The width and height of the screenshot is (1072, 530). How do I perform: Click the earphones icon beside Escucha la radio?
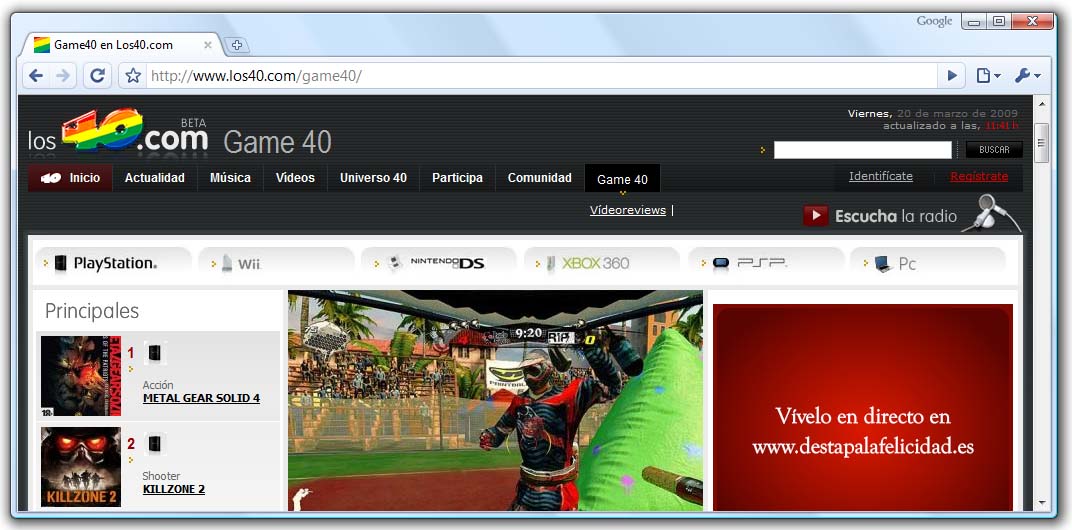click(x=991, y=213)
